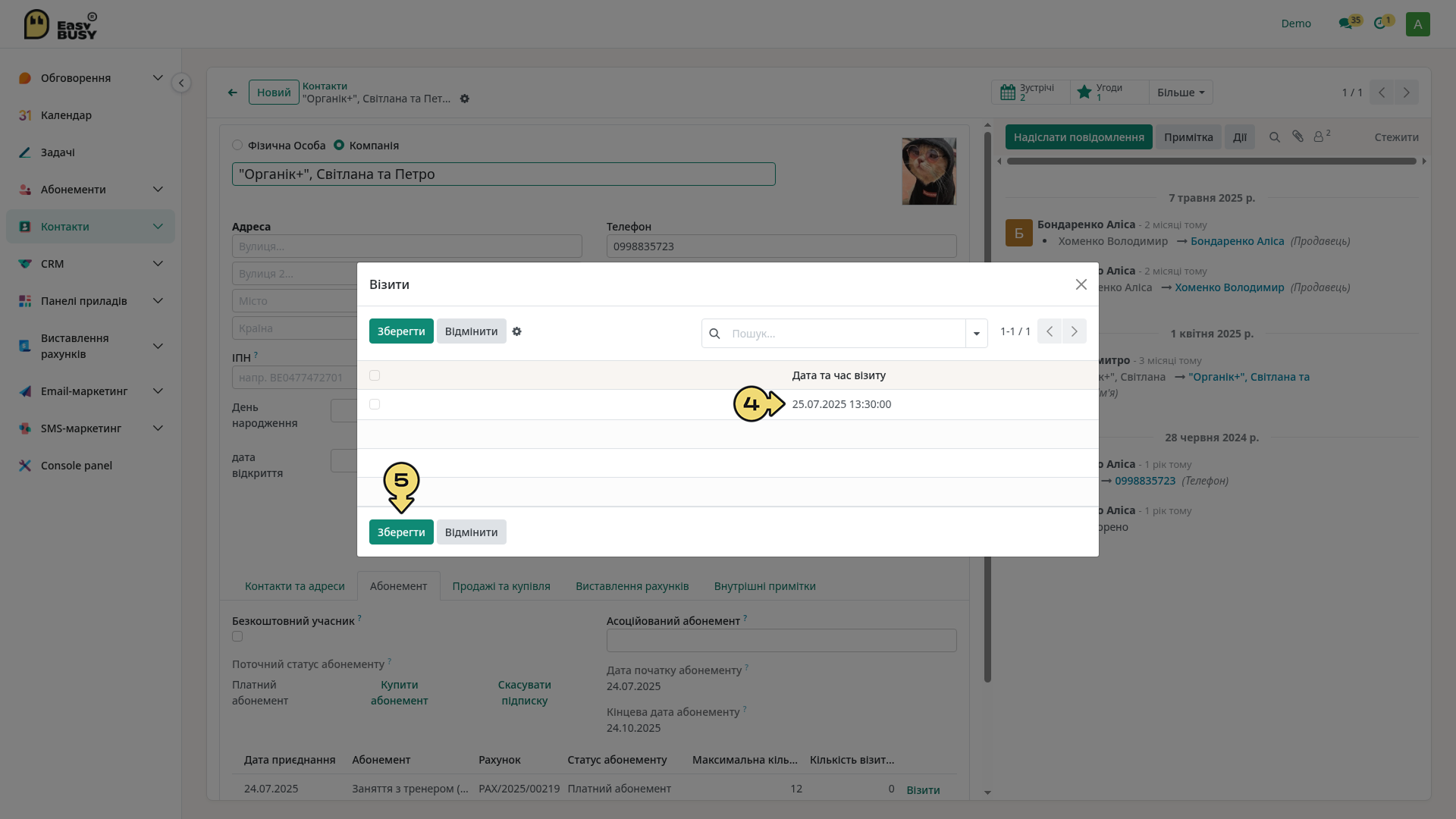Click the Скасувати підписку link
1456x819 pixels.
tap(525, 693)
